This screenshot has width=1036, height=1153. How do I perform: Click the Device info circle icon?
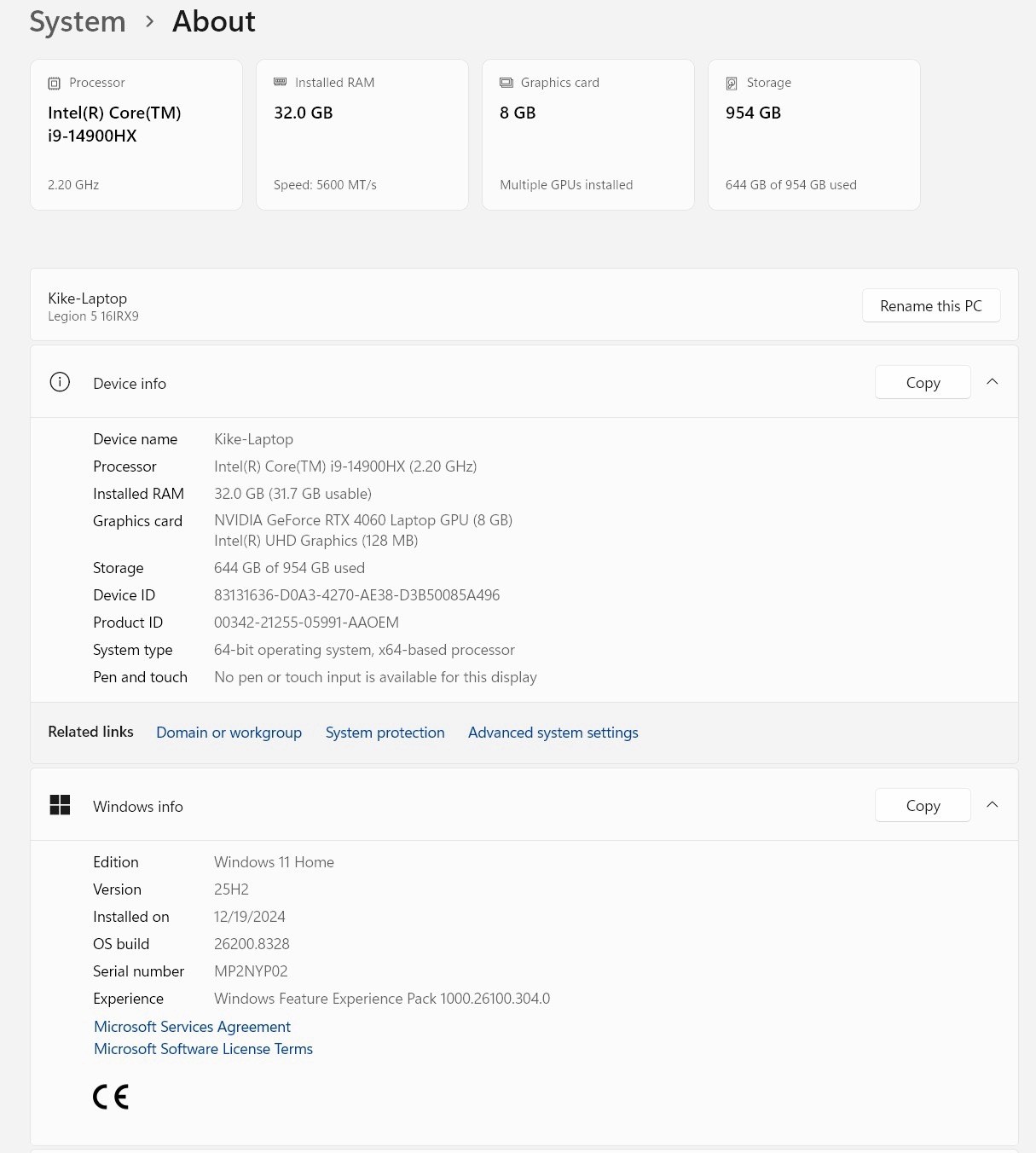[x=60, y=382]
